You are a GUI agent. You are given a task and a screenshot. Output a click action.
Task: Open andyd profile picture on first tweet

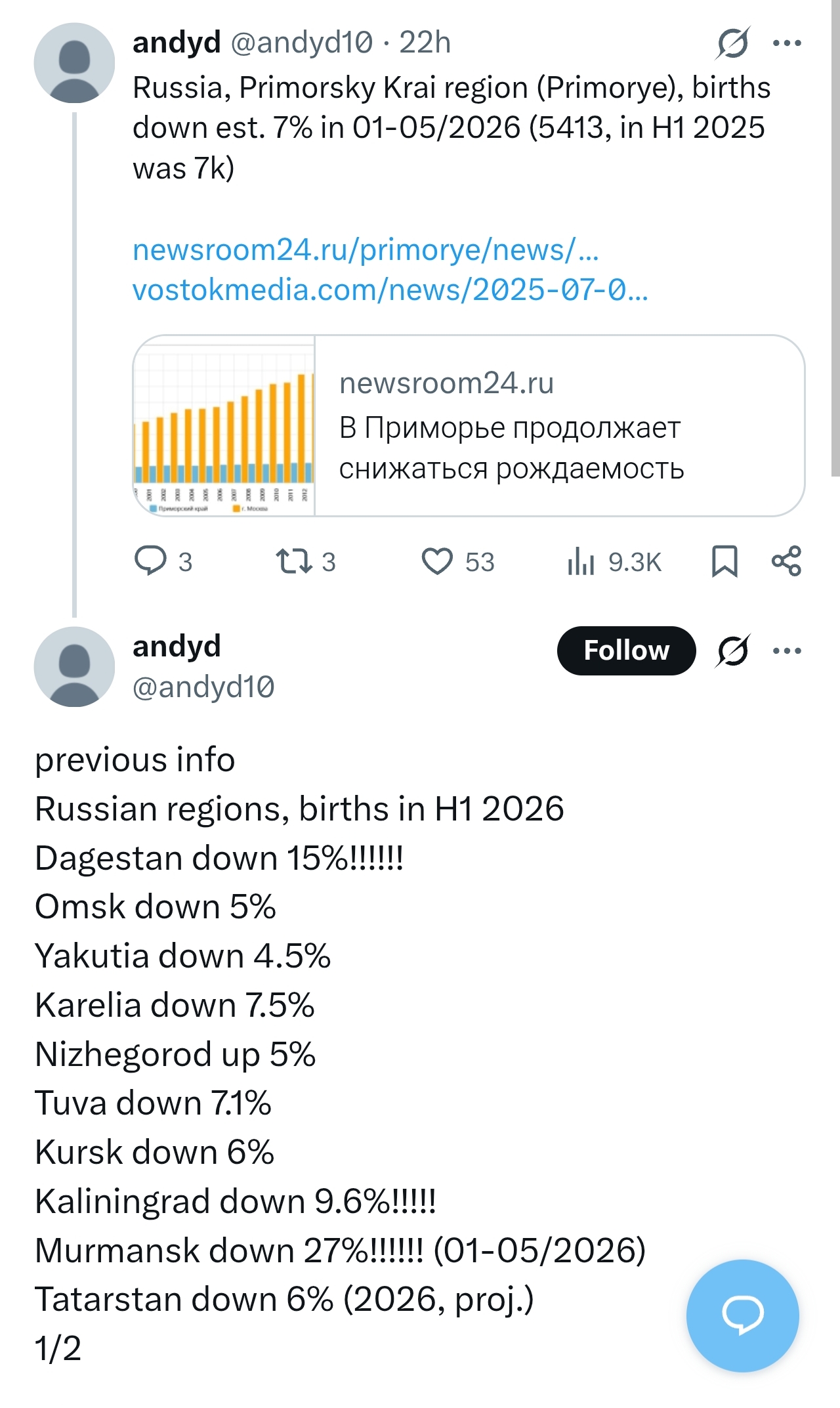coord(74,63)
